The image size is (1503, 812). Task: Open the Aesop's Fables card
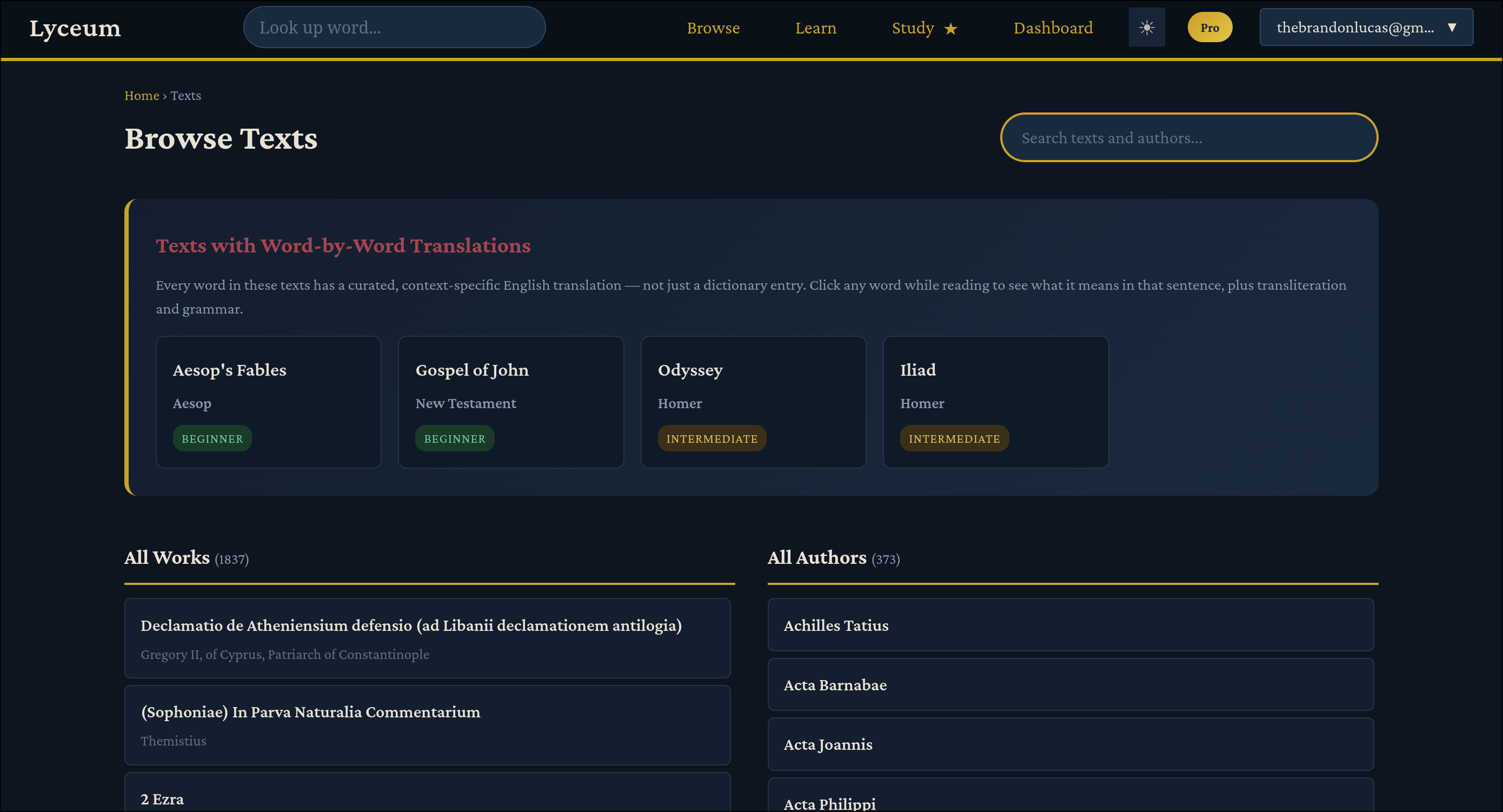(x=268, y=385)
